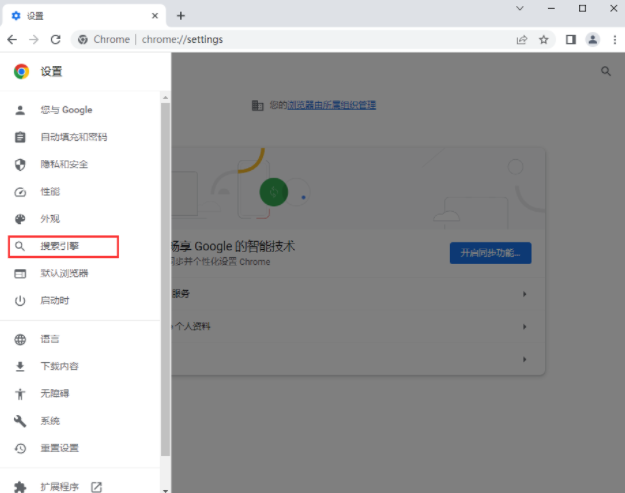Click the download arrow icon

click(20, 367)
